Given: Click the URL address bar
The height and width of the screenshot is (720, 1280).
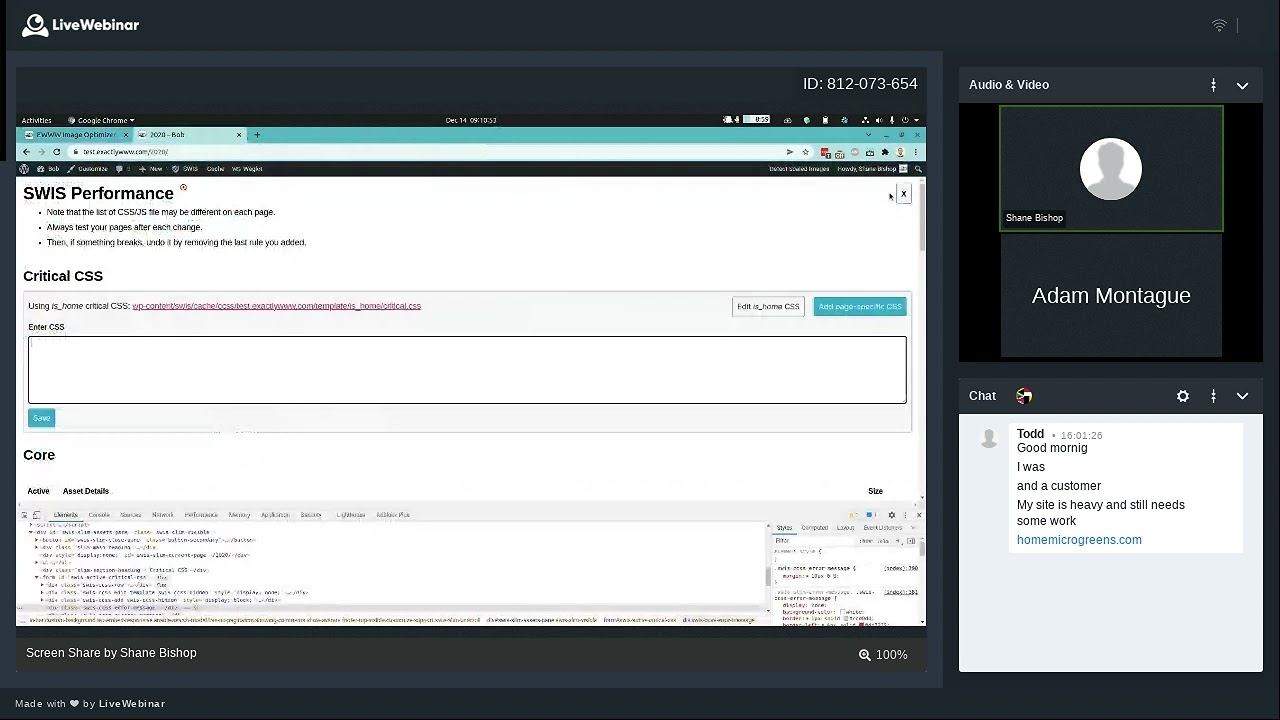Looking at the screenshot, I should [x=430, y=152].
